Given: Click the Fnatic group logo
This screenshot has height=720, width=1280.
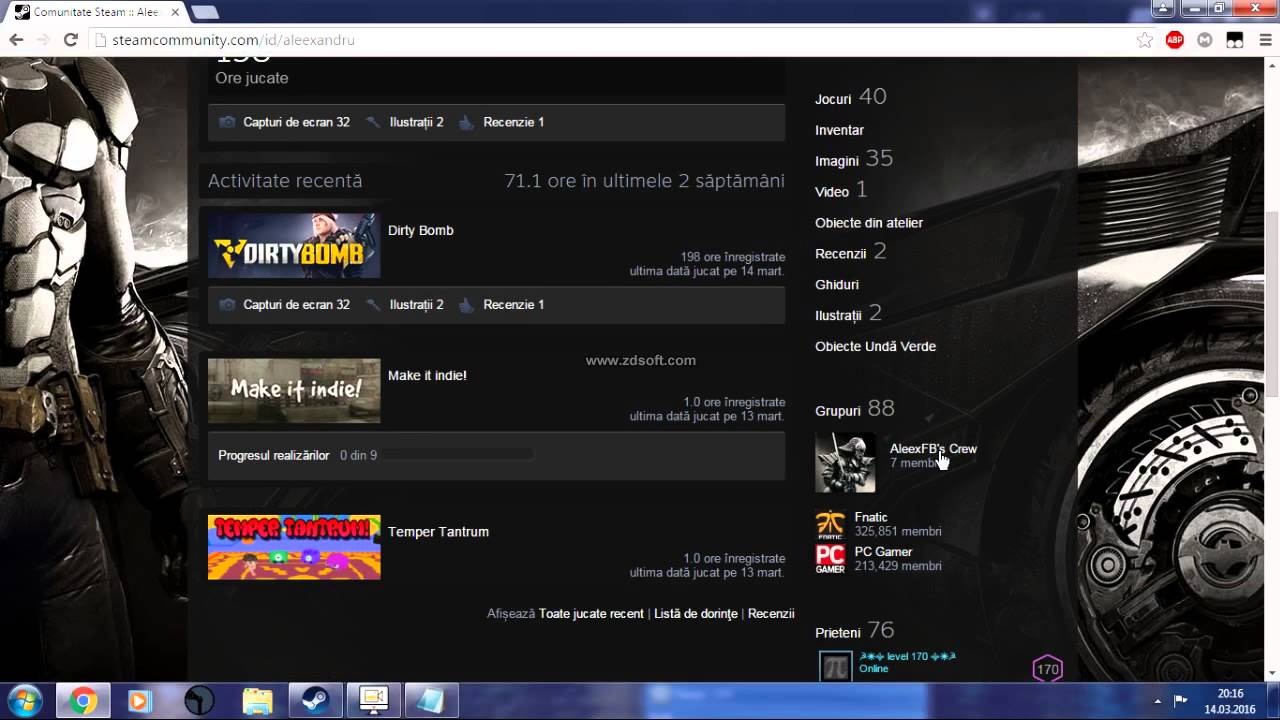Looking at the screenshot, I should pos(830,525).
